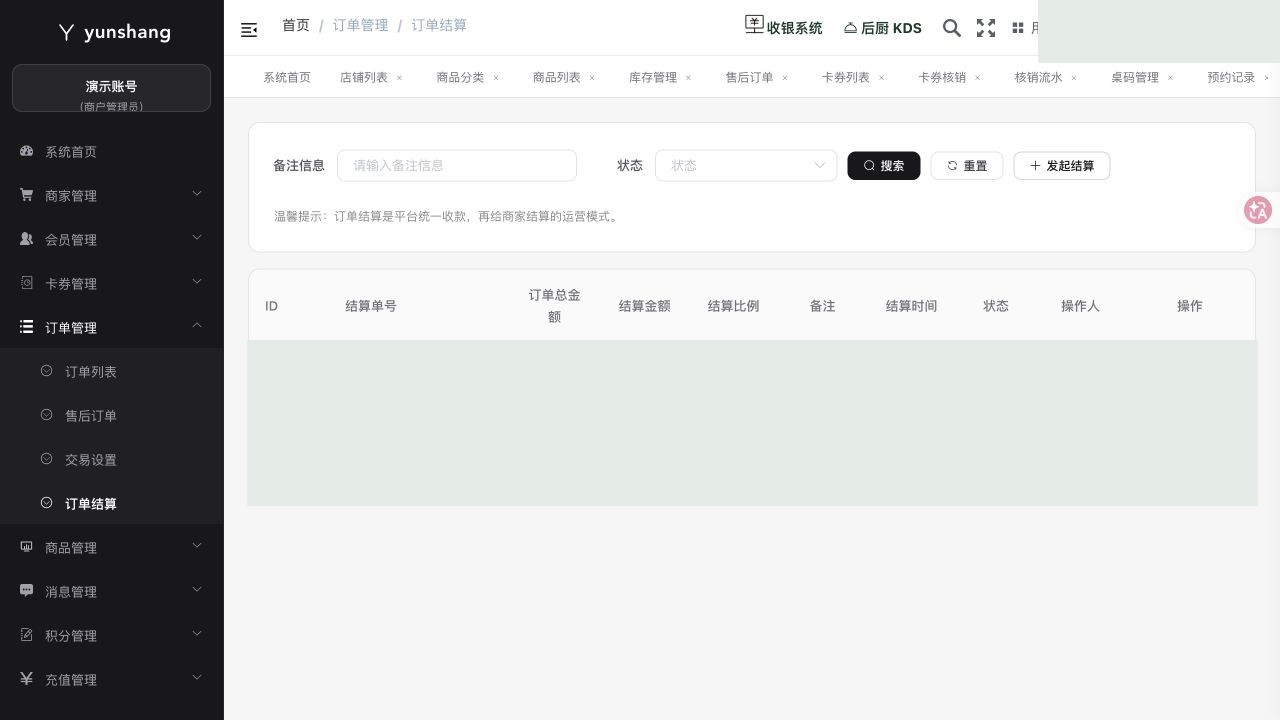
Task: Close the 卡券核销 tab
Action: click(x=977, y=77)
